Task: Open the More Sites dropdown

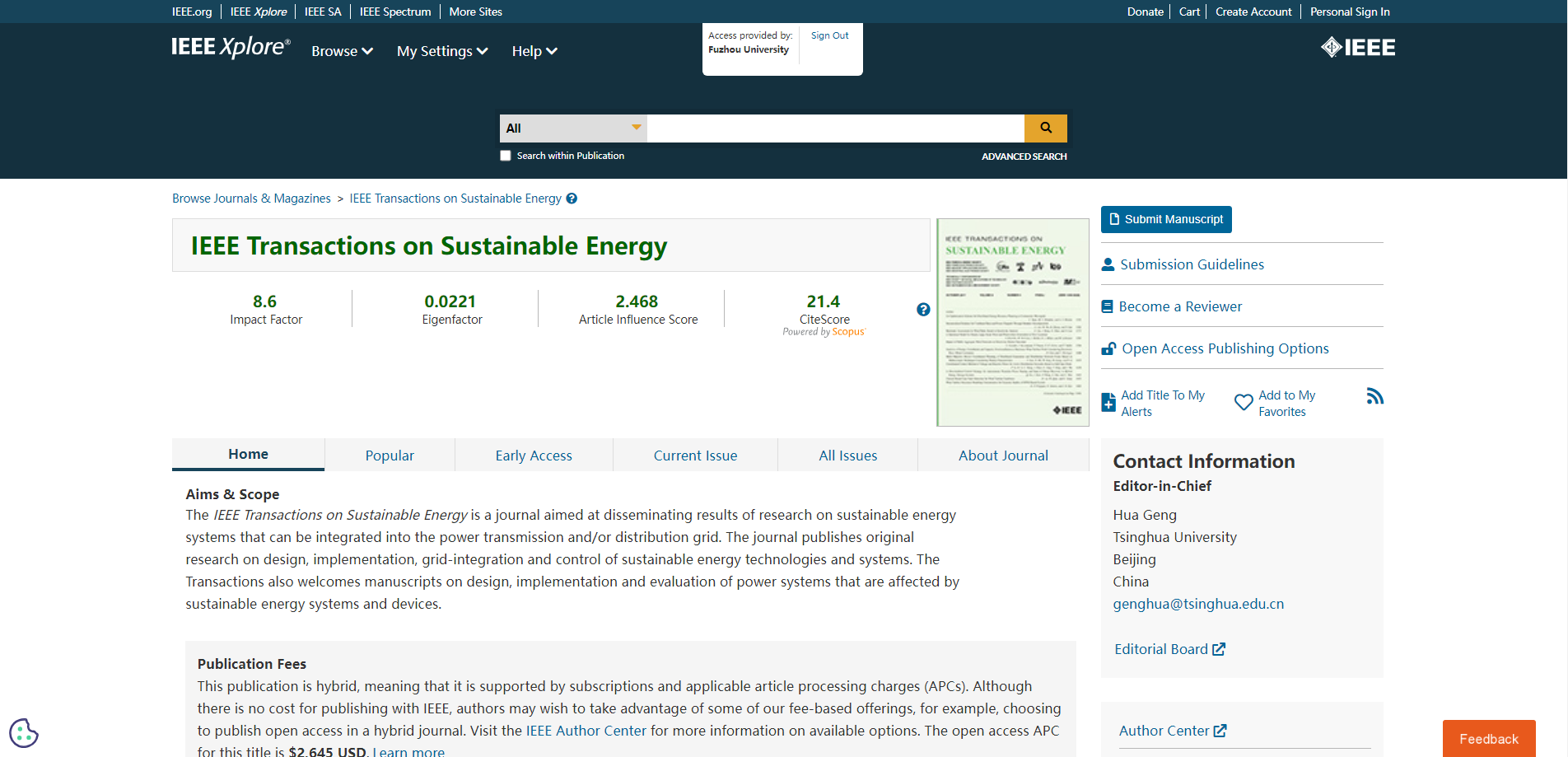Action: point(475,12)
